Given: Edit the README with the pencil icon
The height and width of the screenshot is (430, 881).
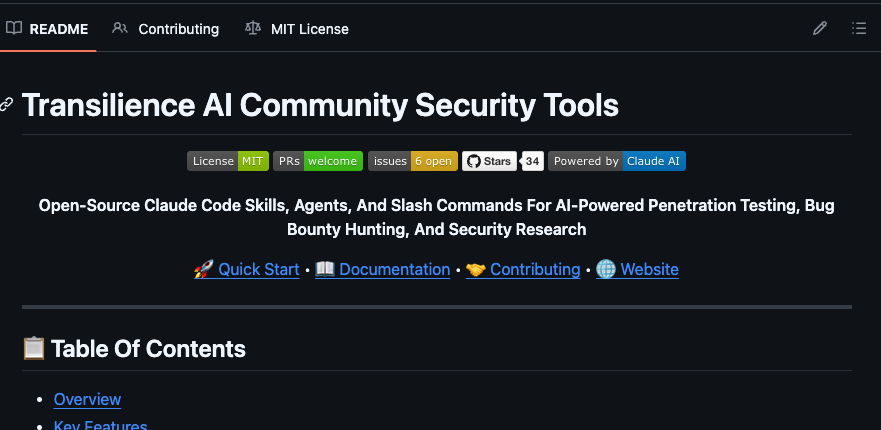Looking at the screenshot, I should tap(820, 28).
